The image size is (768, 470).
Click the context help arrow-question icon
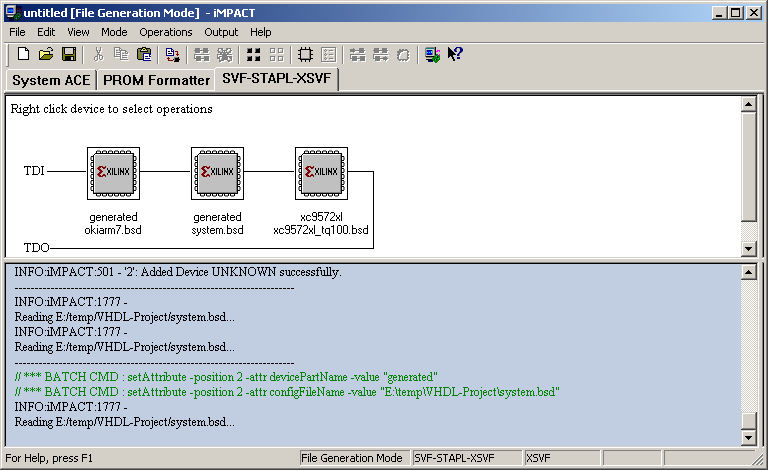[455, 54]
